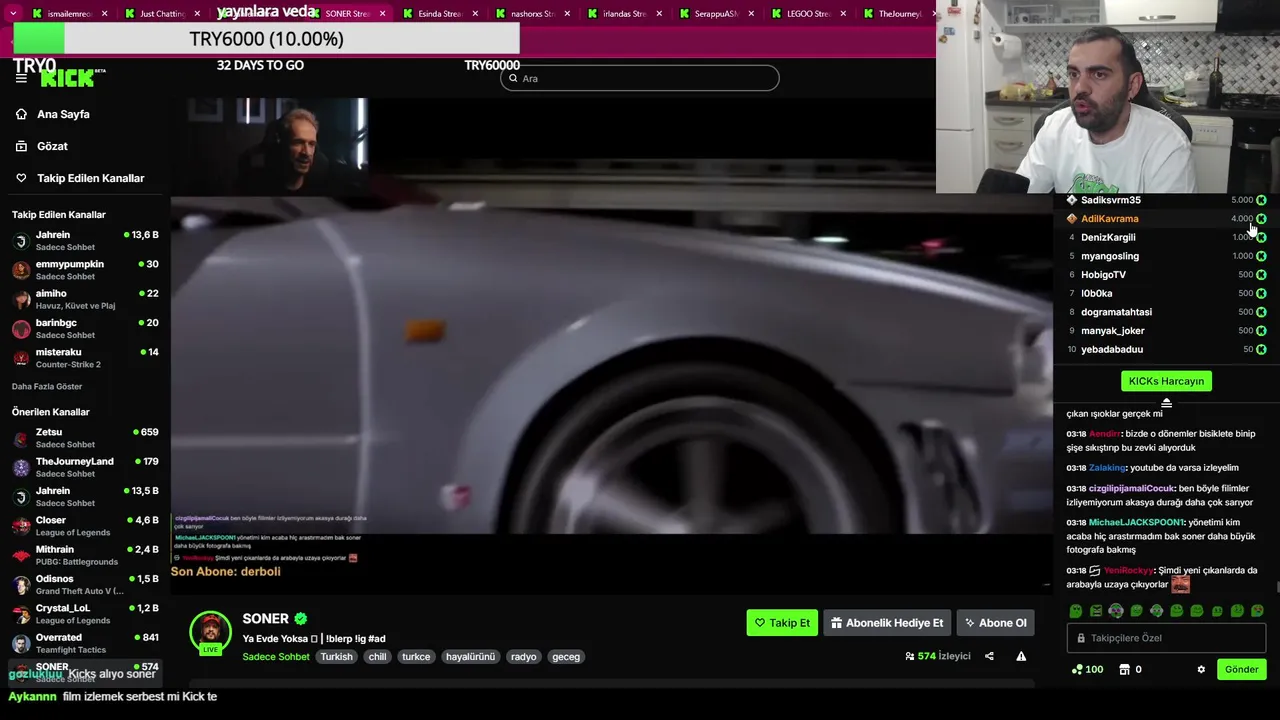
Task: Select the hayalürünü tag
Action: [471, 657]
